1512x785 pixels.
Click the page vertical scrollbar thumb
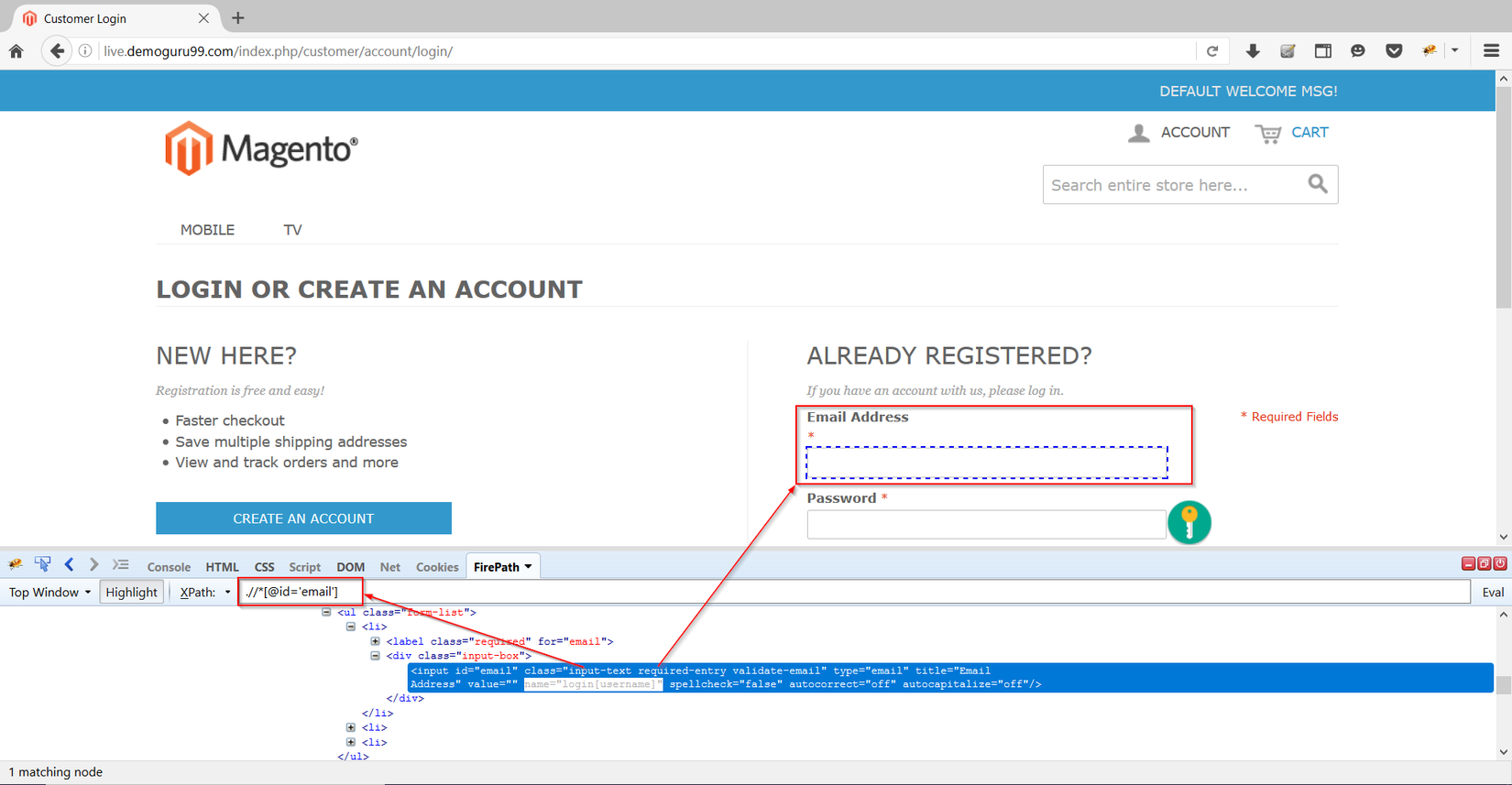pyautogui.click(x=1504, y=199)
